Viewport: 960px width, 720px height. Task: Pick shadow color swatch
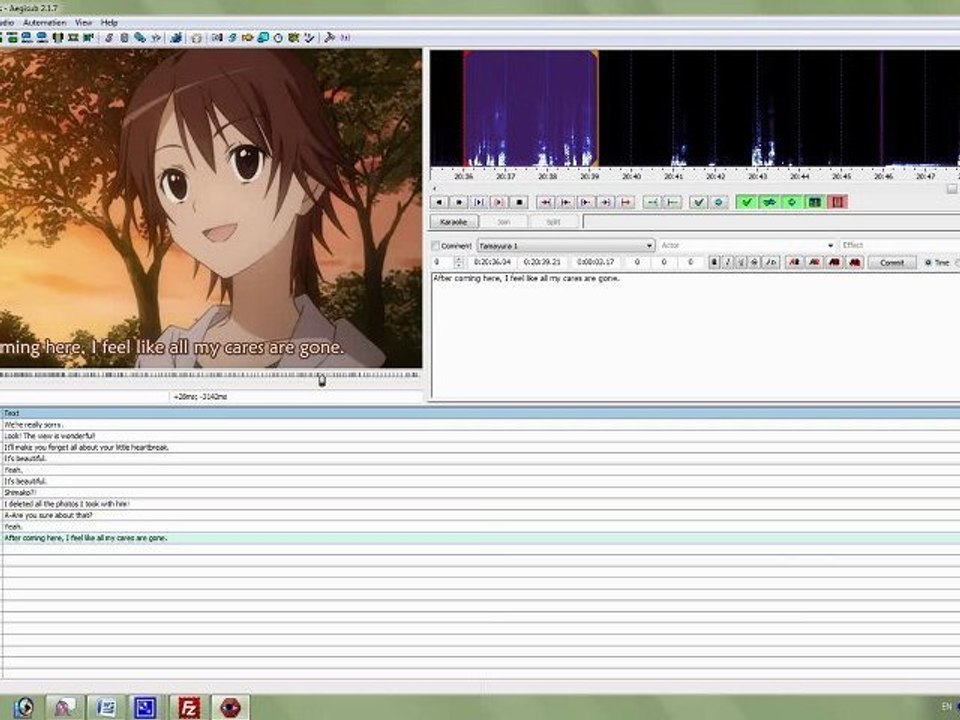click(x=855, y=263)
